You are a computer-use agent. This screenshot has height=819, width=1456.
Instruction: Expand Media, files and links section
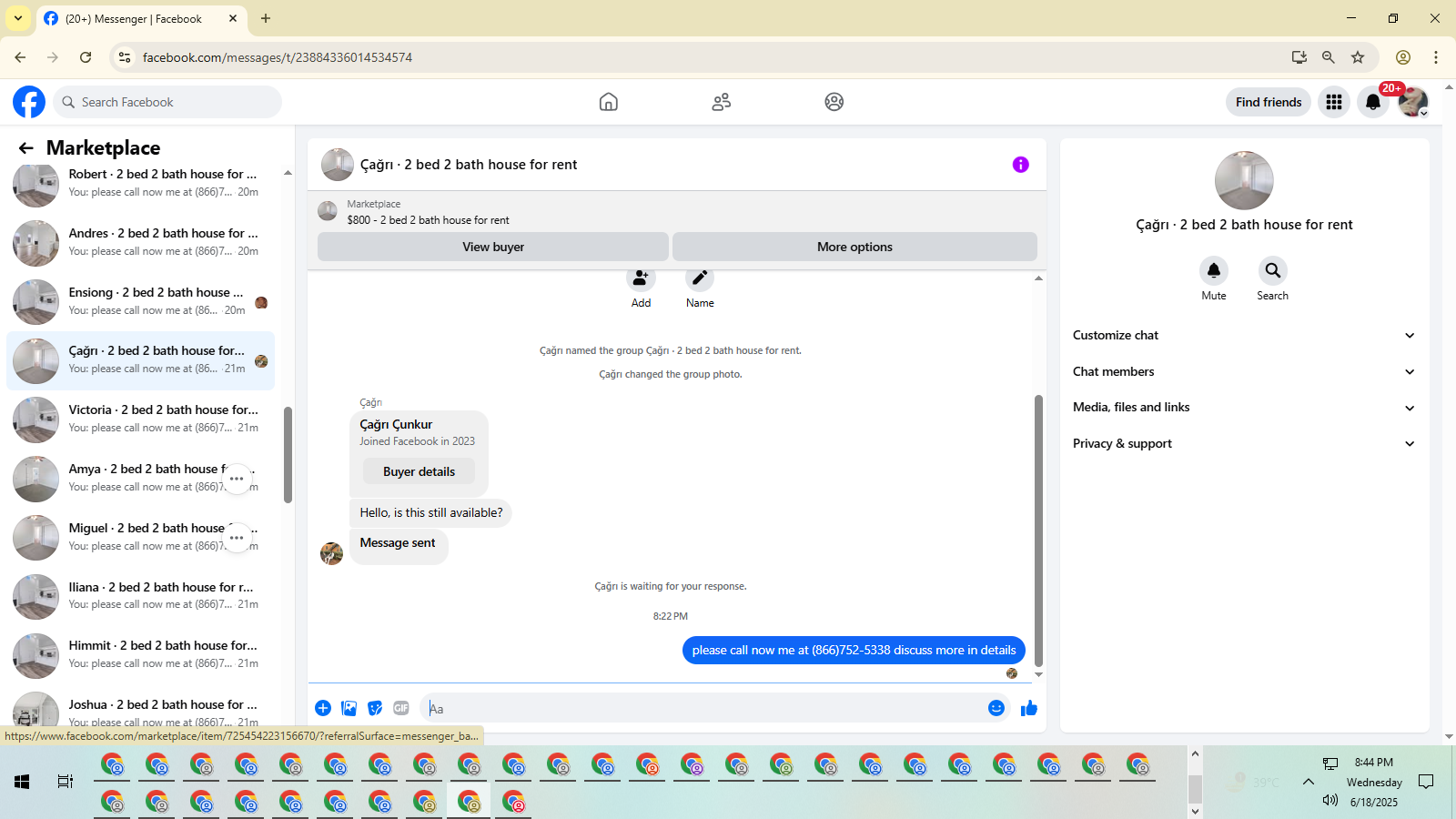(1244, 408)
